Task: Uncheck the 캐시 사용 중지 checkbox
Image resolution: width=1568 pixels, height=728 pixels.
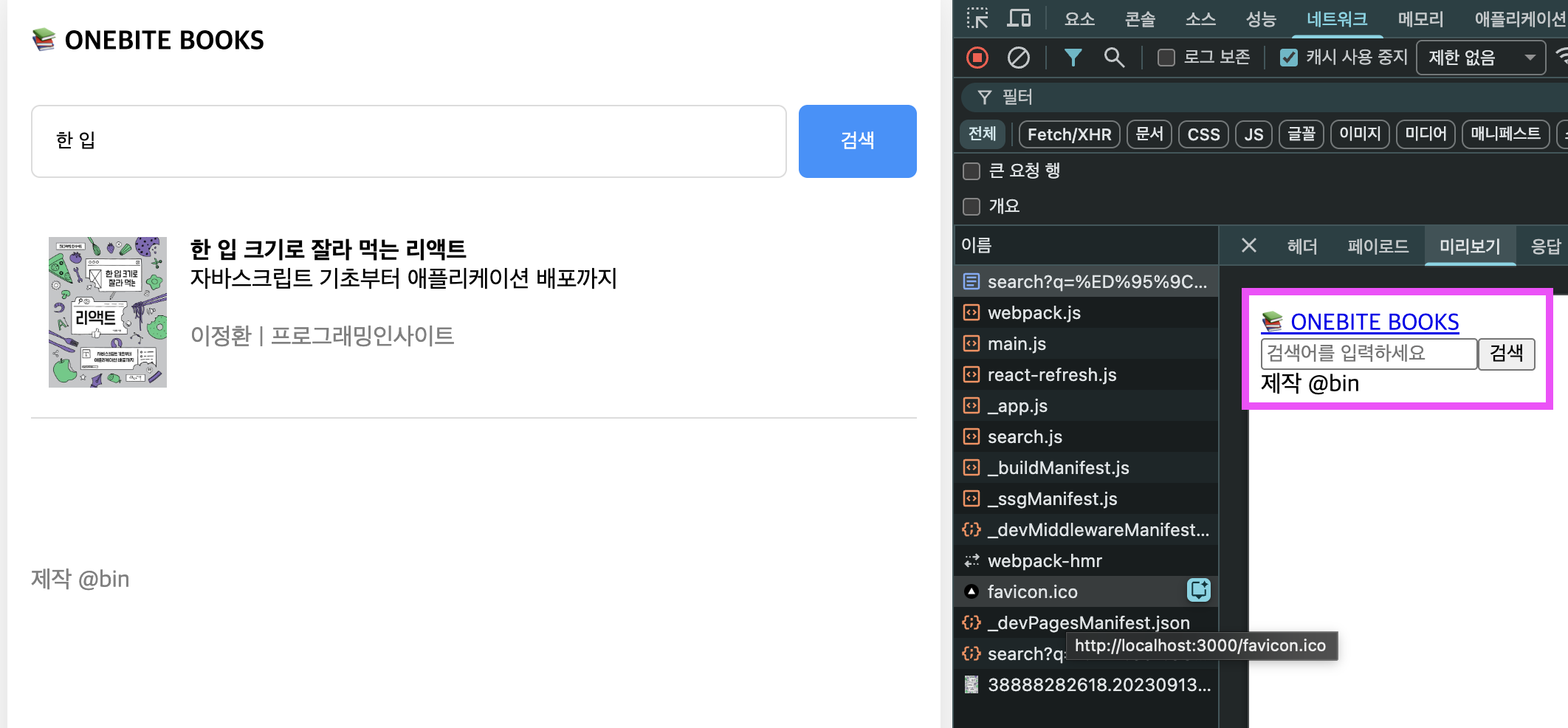Action: point(1289,58)
